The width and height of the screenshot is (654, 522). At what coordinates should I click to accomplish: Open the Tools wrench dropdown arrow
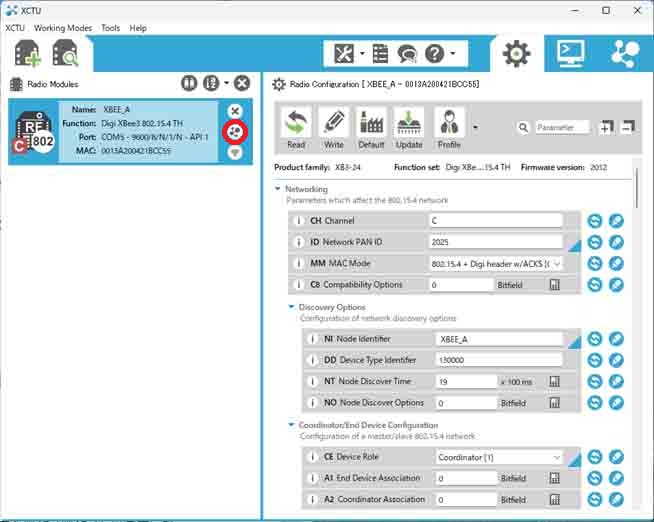pos(362,53)
